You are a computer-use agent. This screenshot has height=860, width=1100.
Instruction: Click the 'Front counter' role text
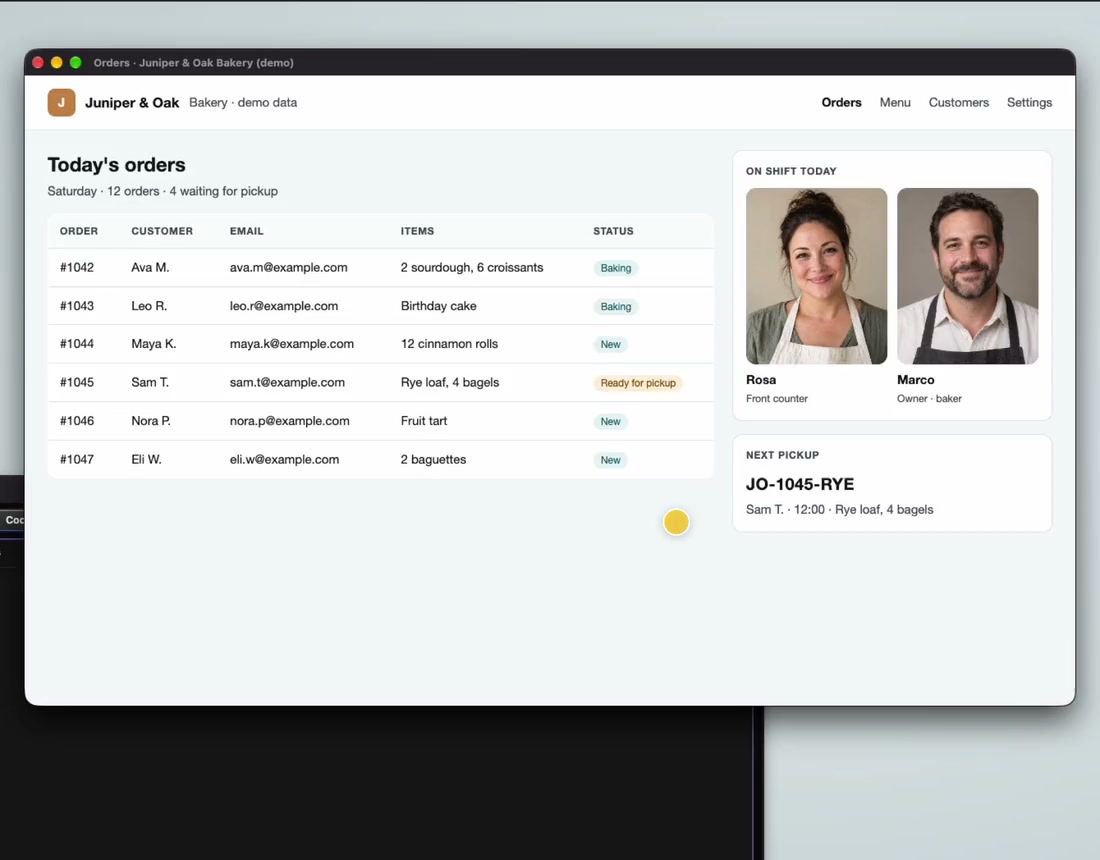coord(777,398)
